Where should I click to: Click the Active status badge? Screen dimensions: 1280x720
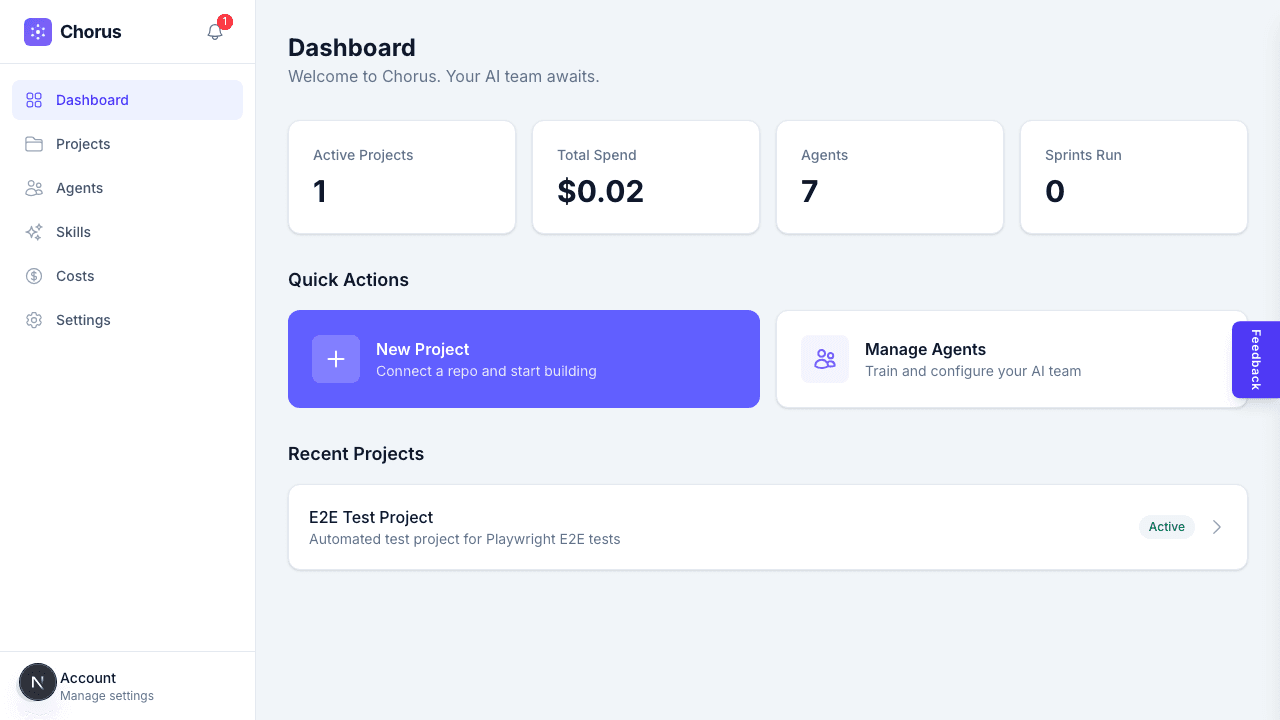pyautogui.click(x=1166, y=527)
